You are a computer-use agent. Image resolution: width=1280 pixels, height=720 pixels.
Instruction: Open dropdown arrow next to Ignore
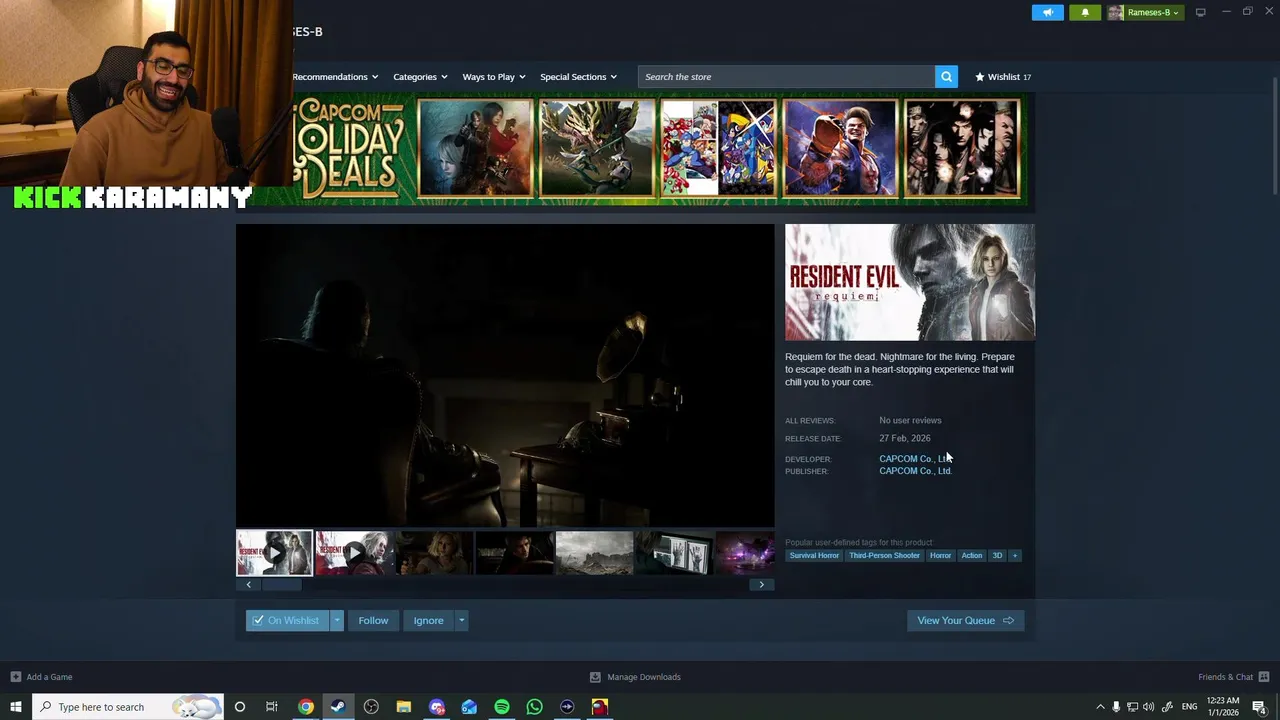pos(461,620)
